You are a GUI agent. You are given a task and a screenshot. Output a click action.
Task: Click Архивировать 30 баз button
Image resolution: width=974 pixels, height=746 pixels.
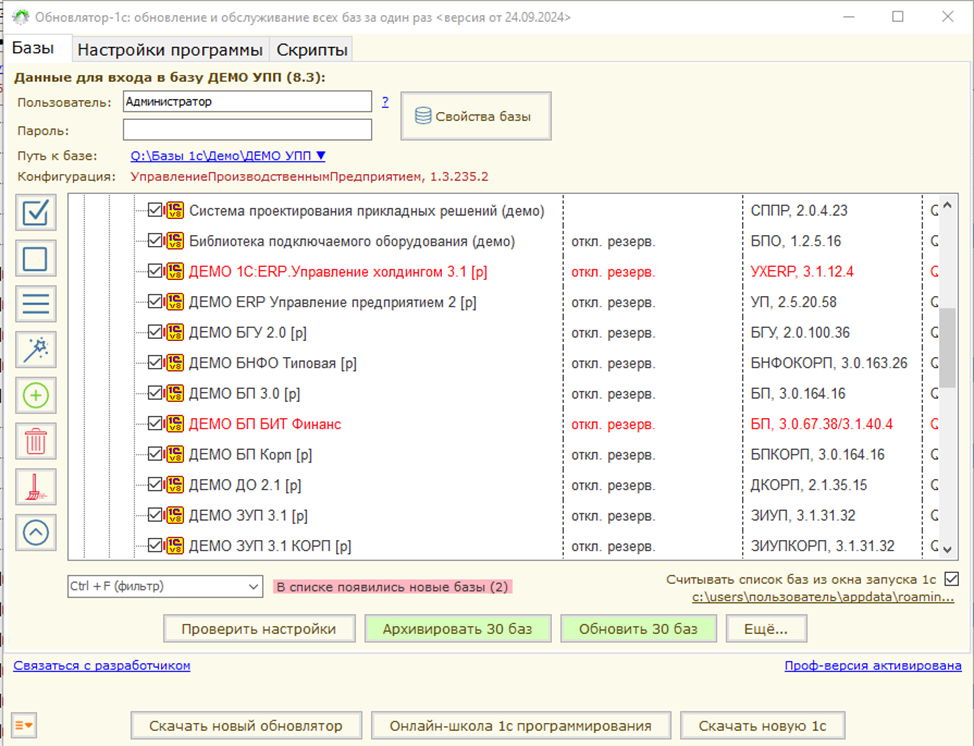click(x=458, y=629)
